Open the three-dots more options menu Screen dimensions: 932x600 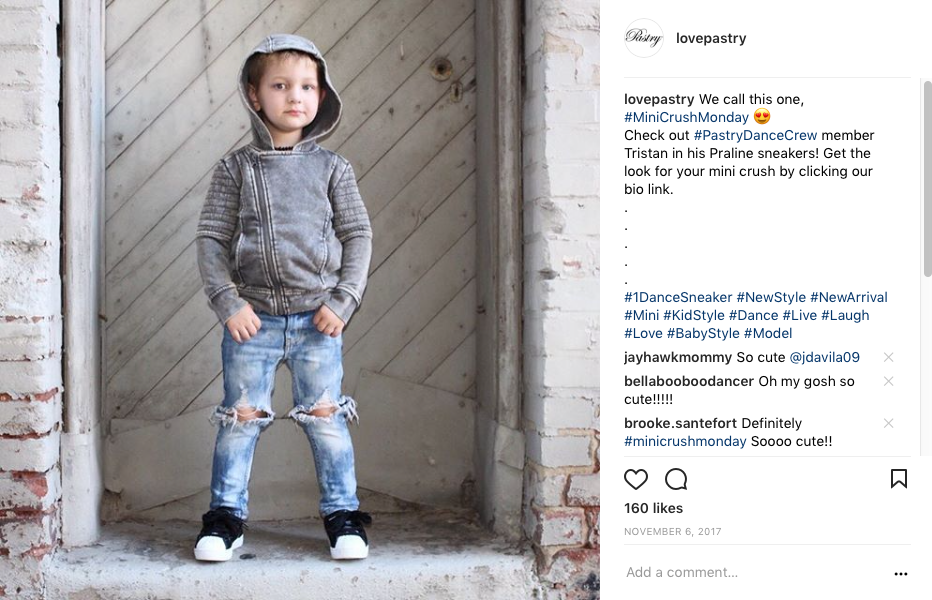pyautogui.click(x=900, y=573)
